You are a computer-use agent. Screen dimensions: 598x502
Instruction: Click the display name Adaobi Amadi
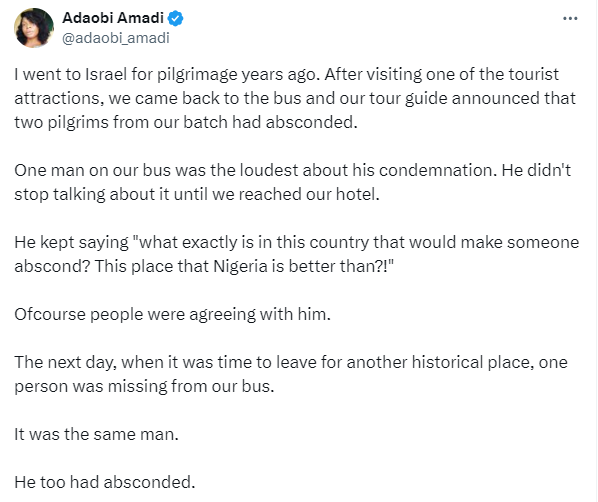point(113,18)
